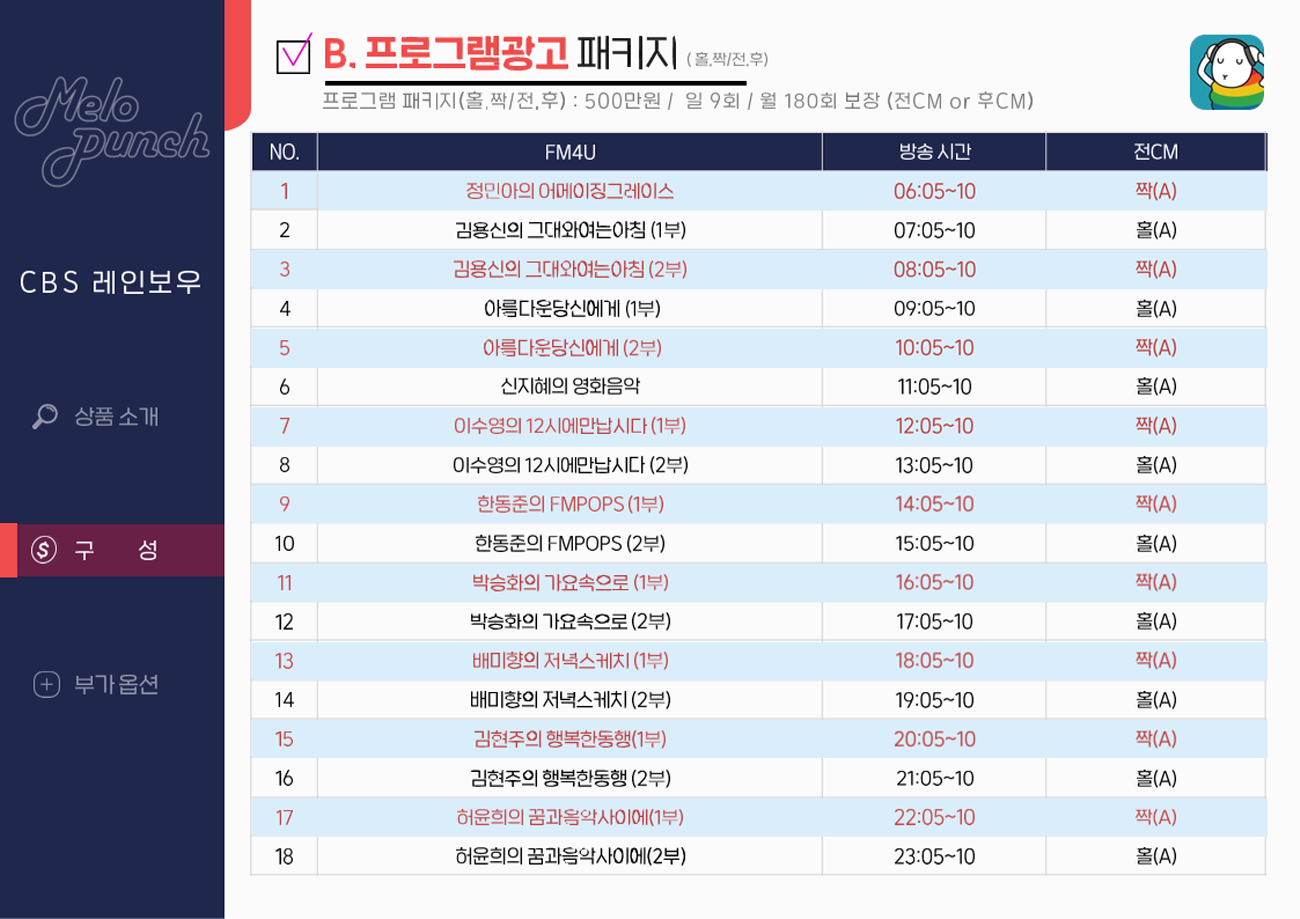
Task: Select the 신지혜의 영화음악 program row
Action: 569,386
